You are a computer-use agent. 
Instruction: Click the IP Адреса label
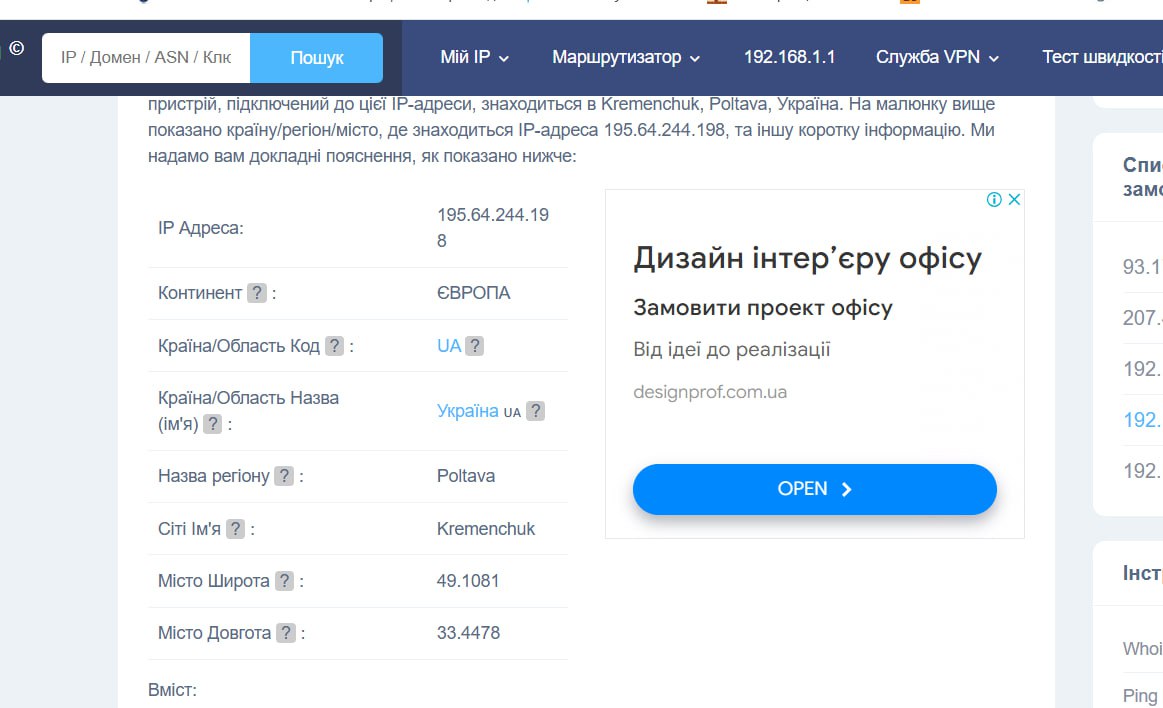pos(200,228)
